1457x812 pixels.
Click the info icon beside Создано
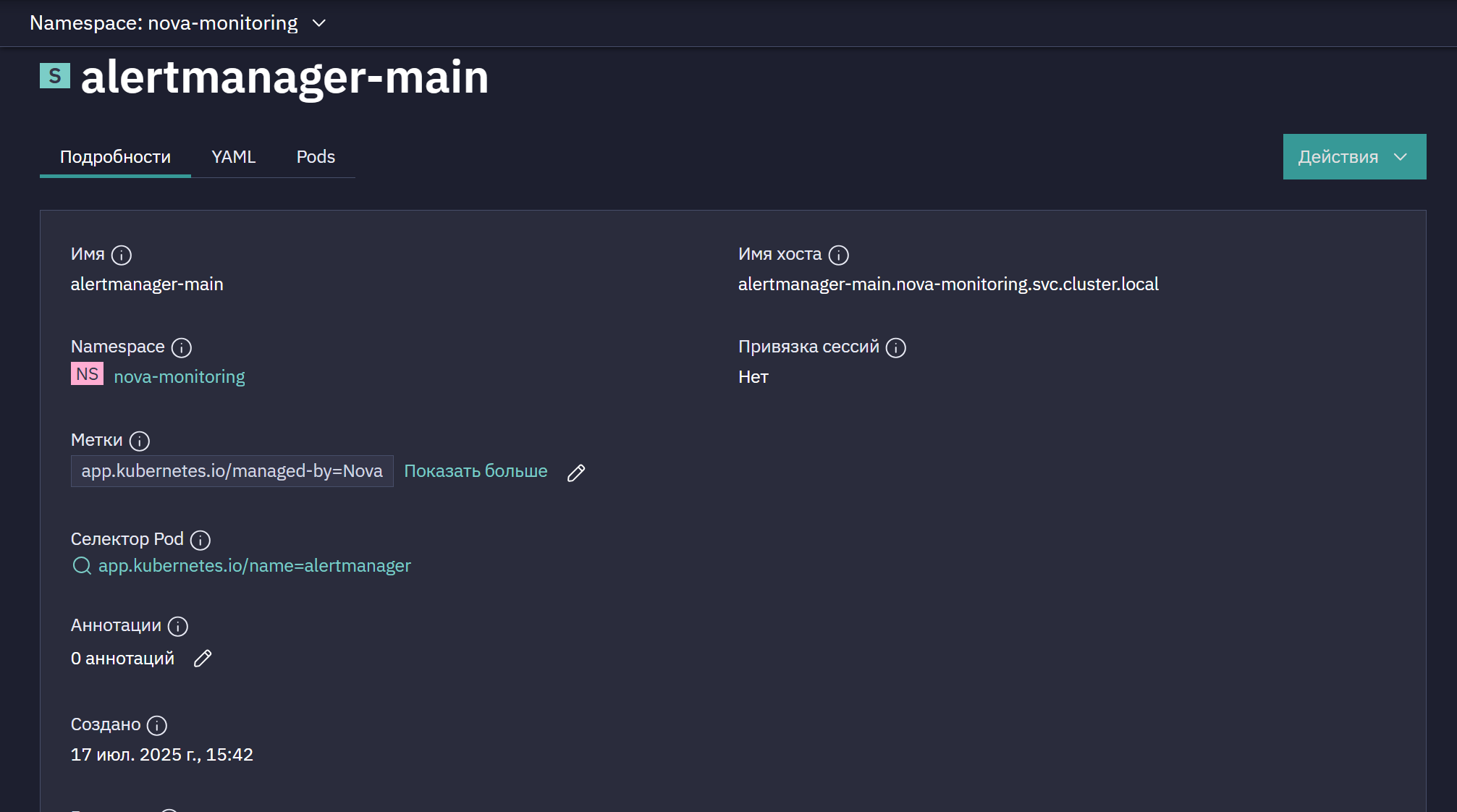[x=157, y=725]
